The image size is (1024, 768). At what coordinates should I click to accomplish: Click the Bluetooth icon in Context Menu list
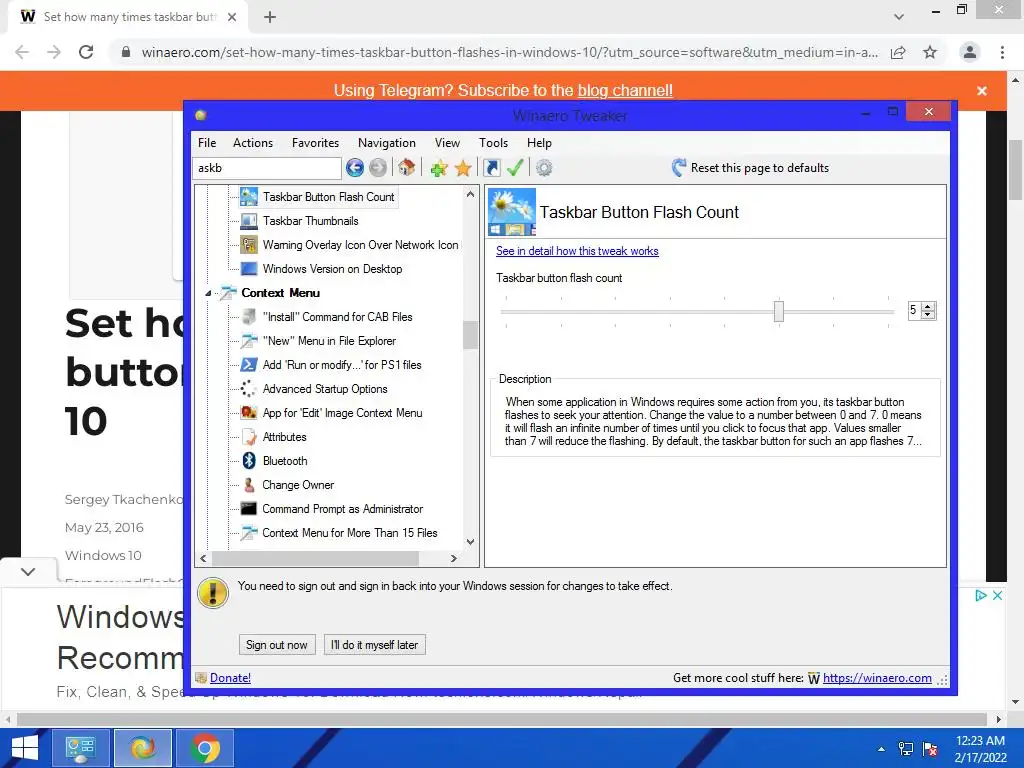249,460
